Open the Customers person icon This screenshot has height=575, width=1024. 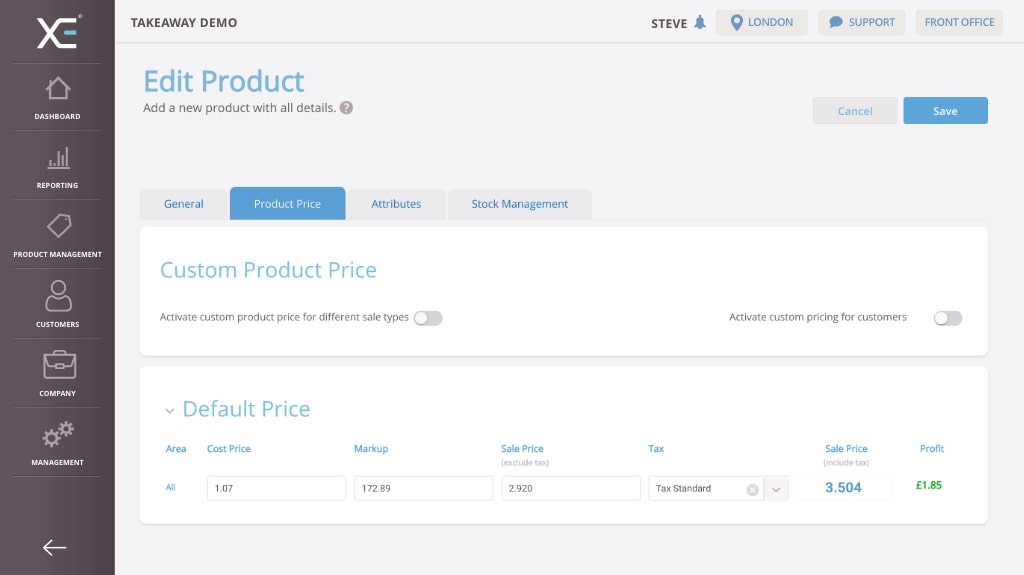57,296
